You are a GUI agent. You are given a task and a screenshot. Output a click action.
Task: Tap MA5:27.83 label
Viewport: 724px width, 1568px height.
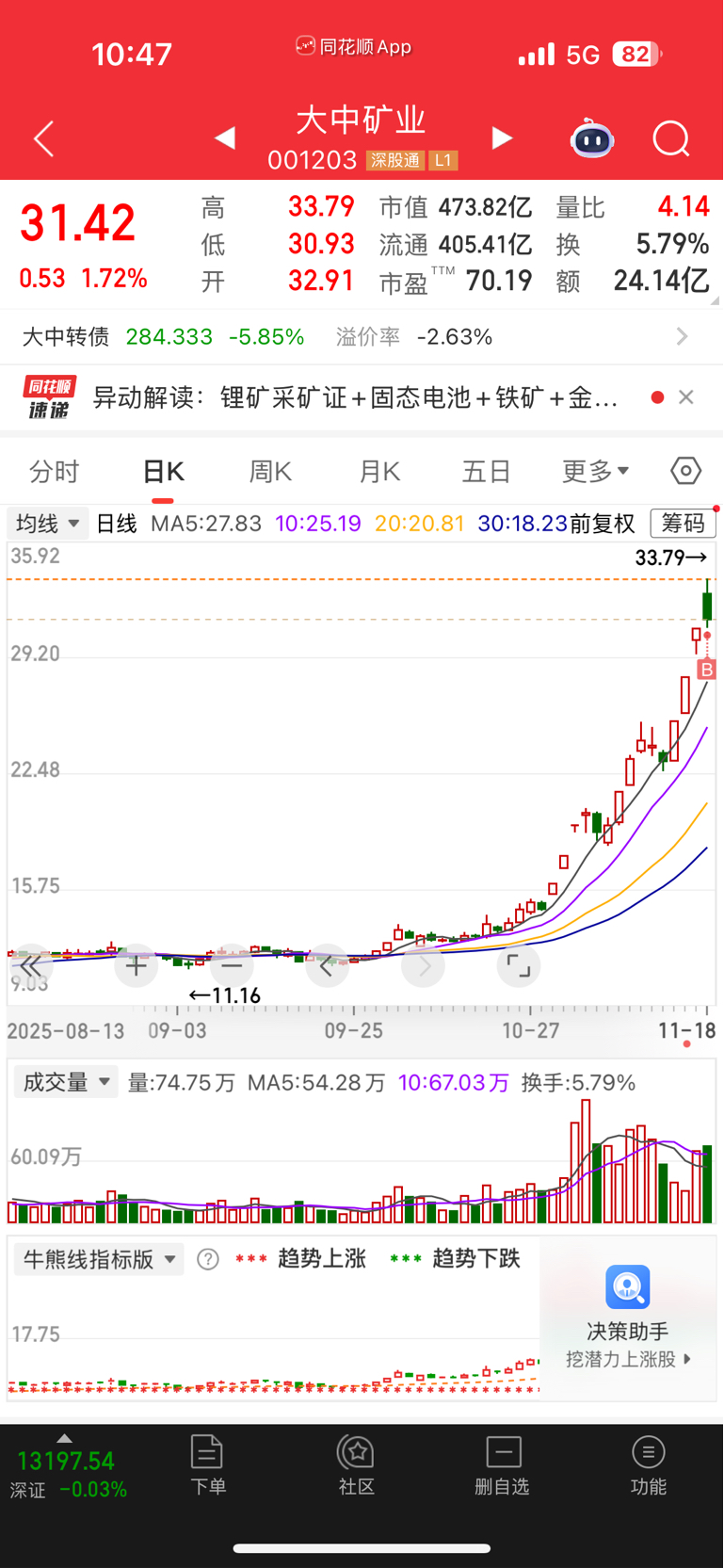click(x=206, y=524)
